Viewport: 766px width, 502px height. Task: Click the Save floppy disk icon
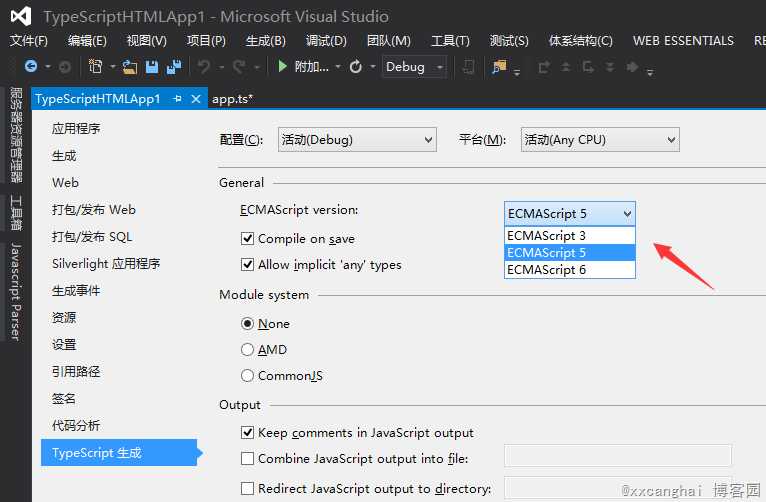click(x=152, y=67)
